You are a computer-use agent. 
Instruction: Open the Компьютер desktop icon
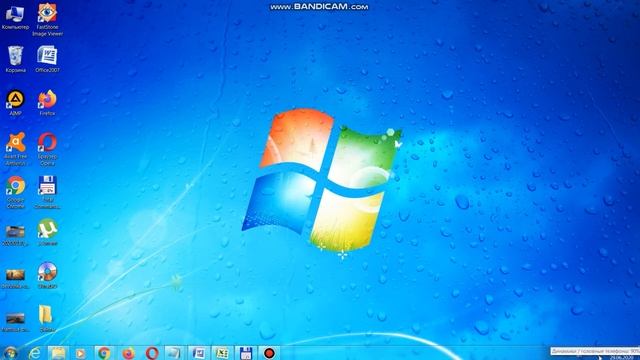point(15,17)
